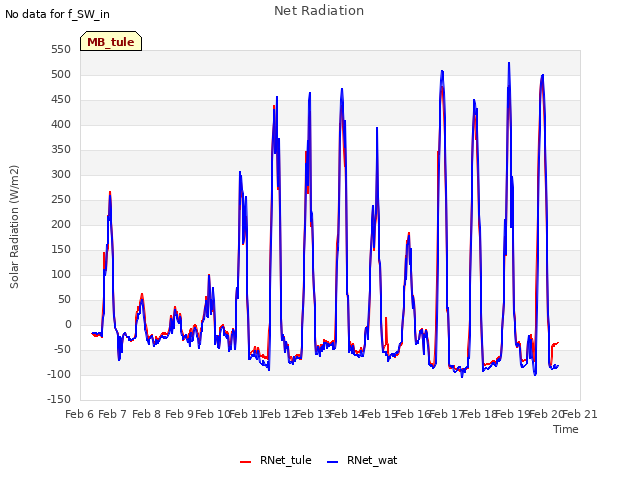Click the Time x-axis label
The height and width of the screenshot is (480, 640).
566,429
